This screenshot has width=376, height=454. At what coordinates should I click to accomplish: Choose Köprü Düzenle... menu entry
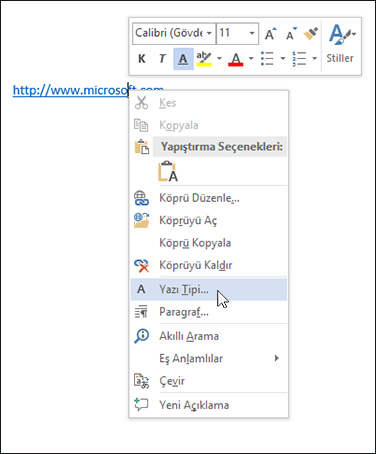(x=209, y=198)
